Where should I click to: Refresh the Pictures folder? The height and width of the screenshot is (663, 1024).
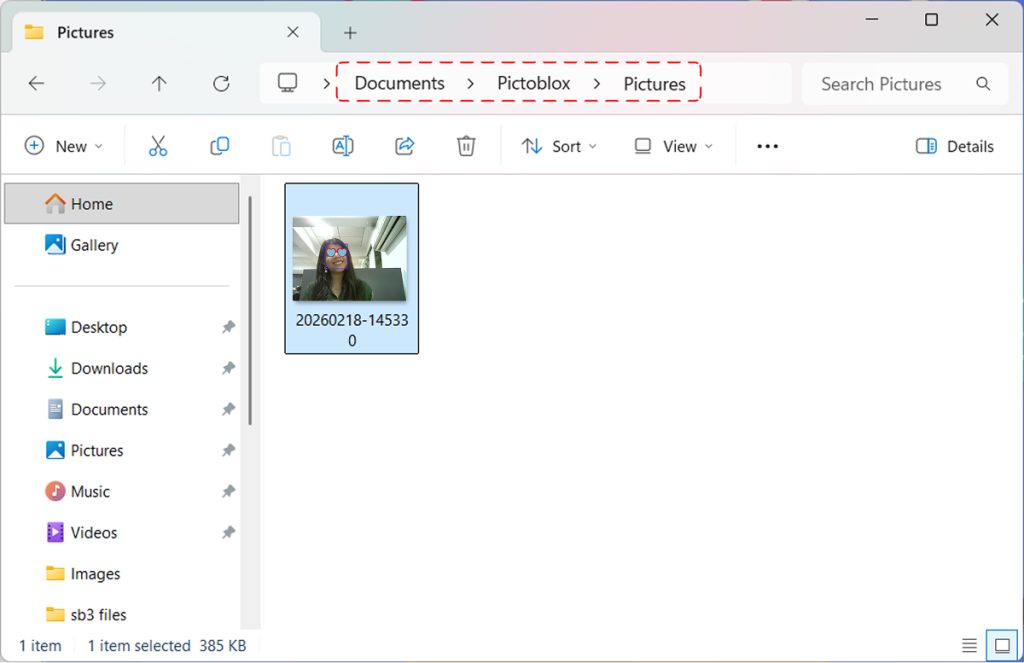tap(221, 84)
